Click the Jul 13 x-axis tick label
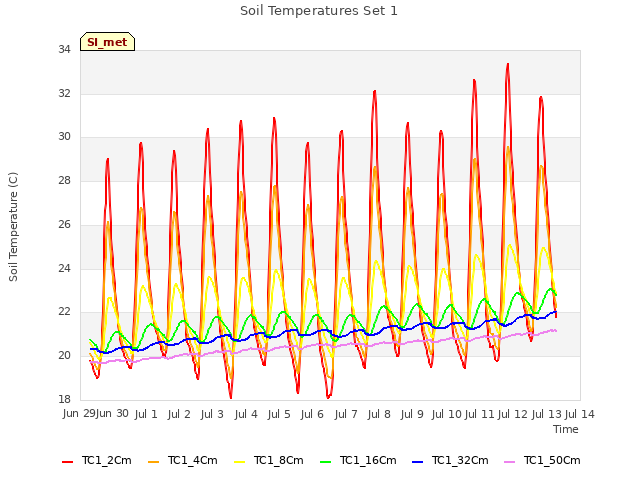 point(547,414)
